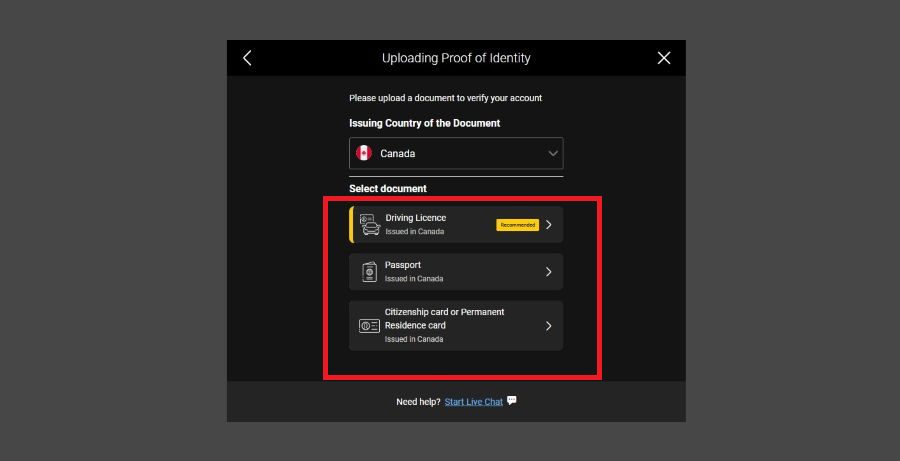Select Citizenship card or Permanent Residence card

point(456,326)
